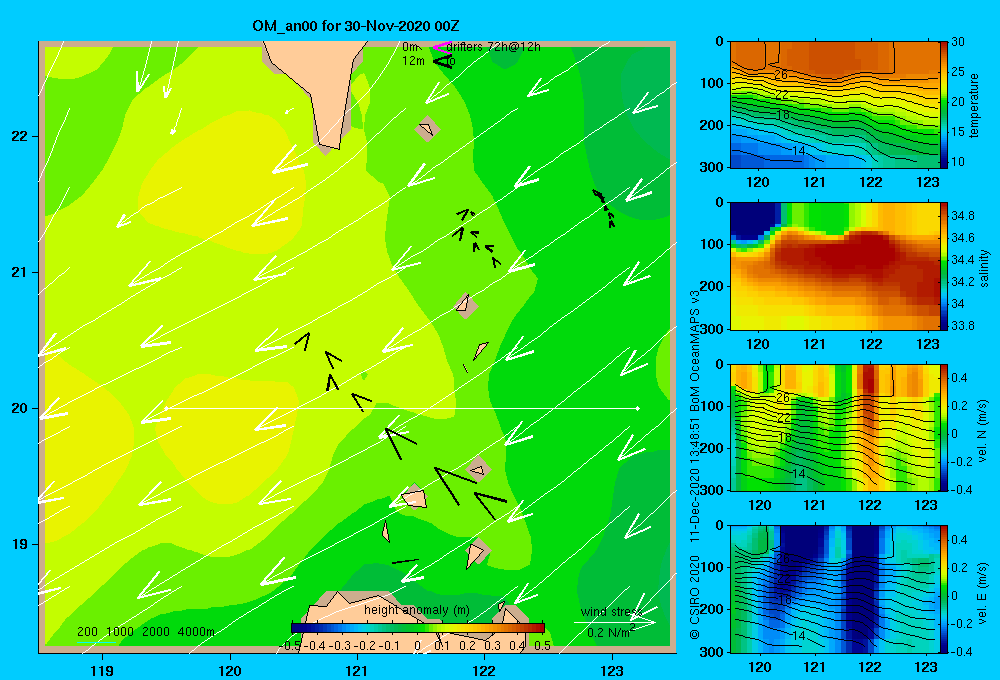Open the eastward velocity cross-section panel
Image resolution: width=1000 pixels, height=680 pixels.
tap(834, 589)
